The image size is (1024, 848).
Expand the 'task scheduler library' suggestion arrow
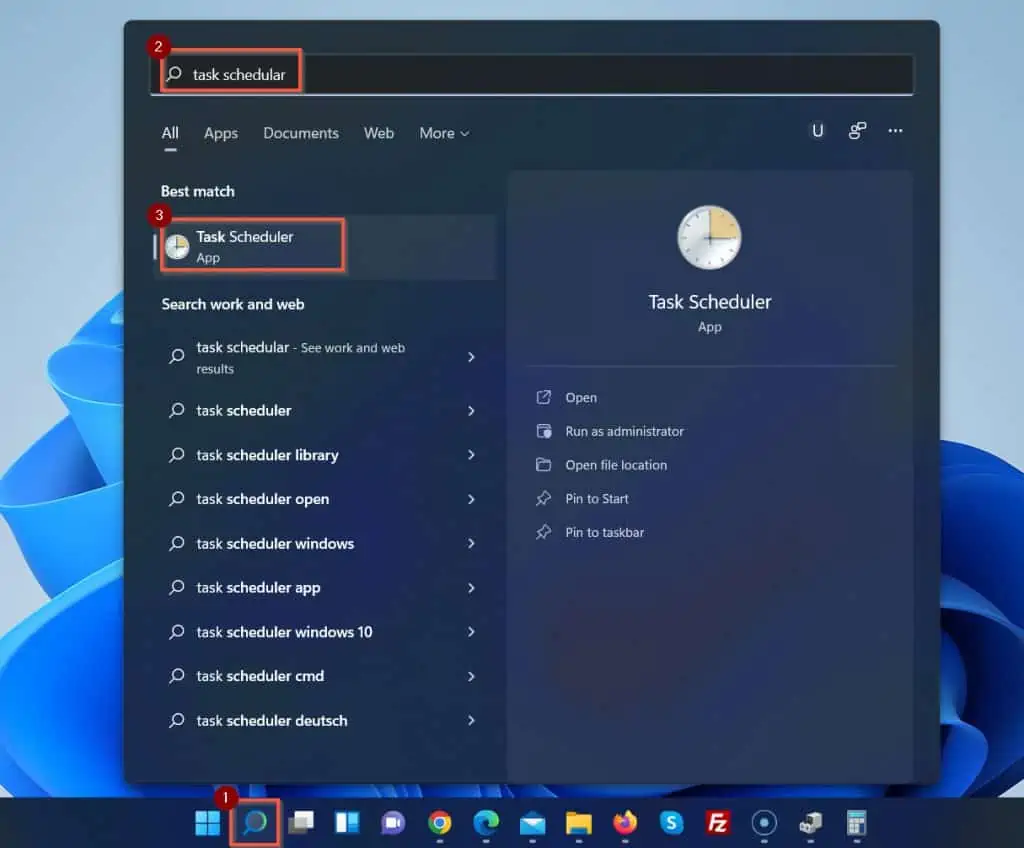(471, 455)
